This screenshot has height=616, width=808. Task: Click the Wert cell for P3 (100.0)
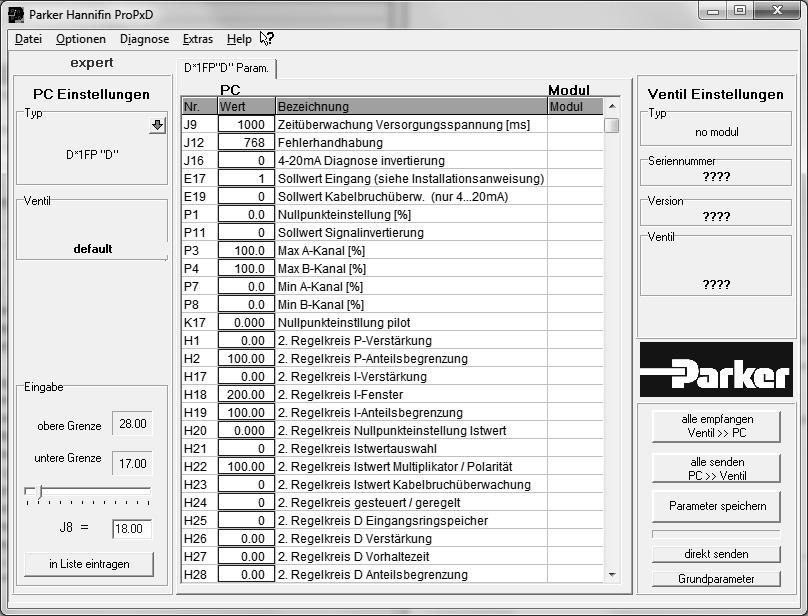[246, 251]
